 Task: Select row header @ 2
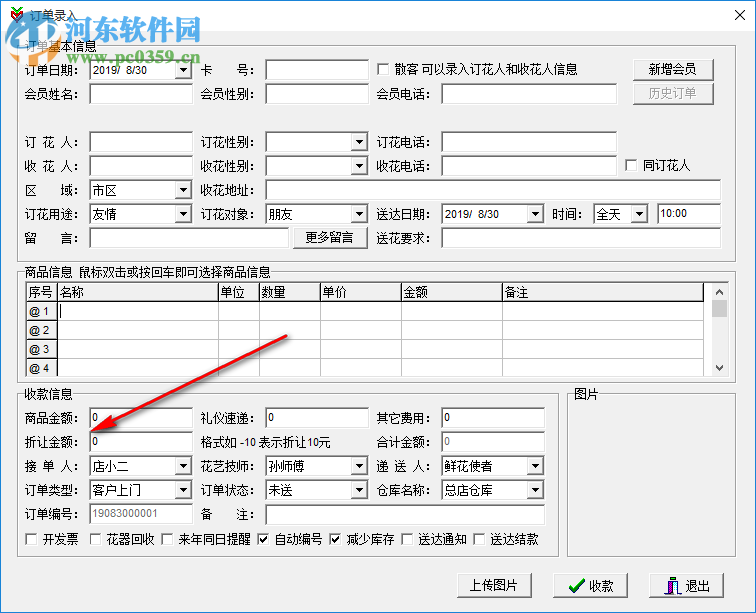pos(41,330)
